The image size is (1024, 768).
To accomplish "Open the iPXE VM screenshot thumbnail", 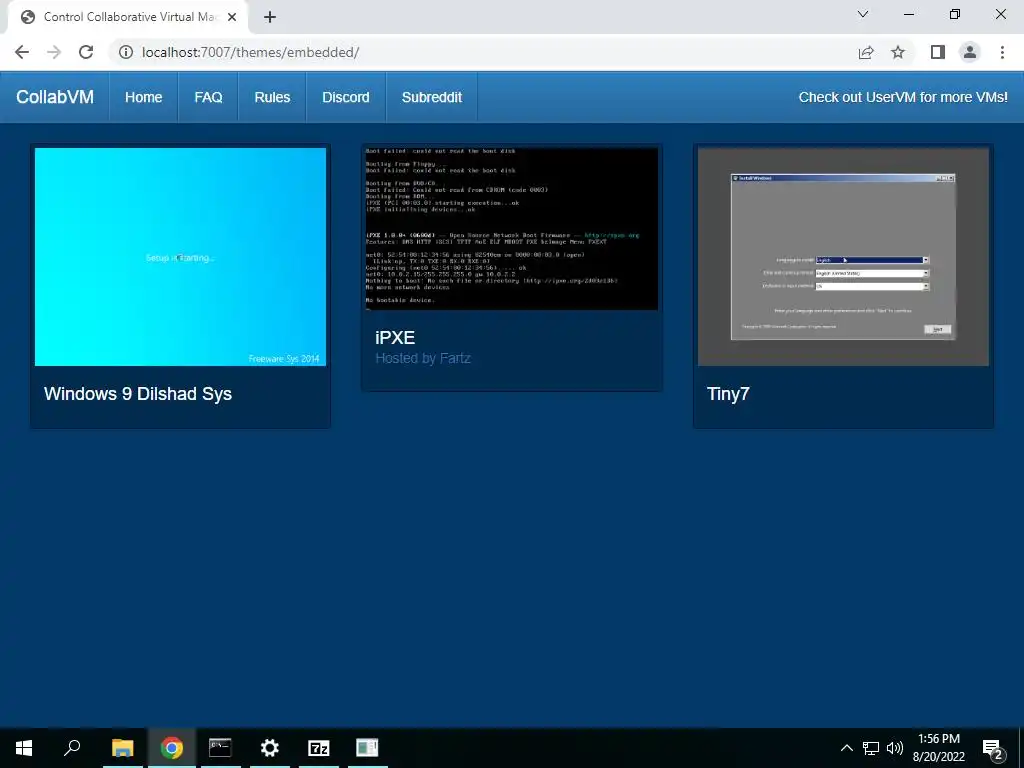I will coord(512,229).
